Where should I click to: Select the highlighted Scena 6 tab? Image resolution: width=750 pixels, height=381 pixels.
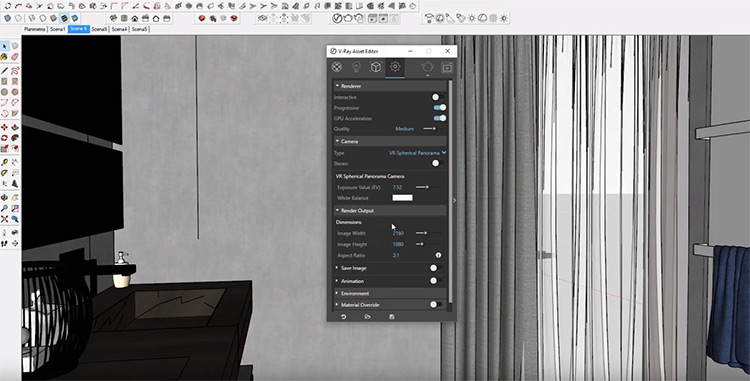coord(78,29)
